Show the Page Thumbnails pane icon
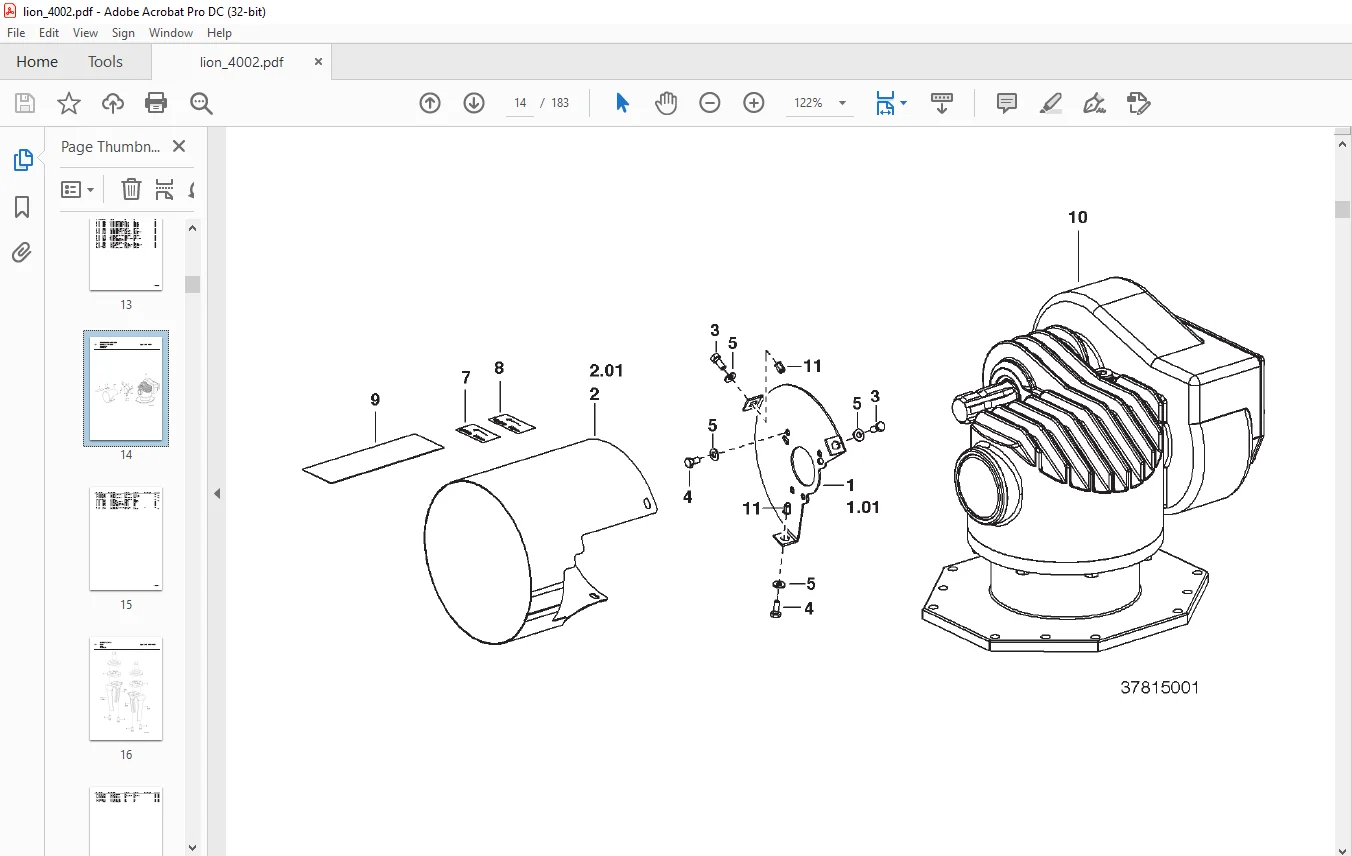Screen dimensions: 1352x856 click(x=22, y=160)
